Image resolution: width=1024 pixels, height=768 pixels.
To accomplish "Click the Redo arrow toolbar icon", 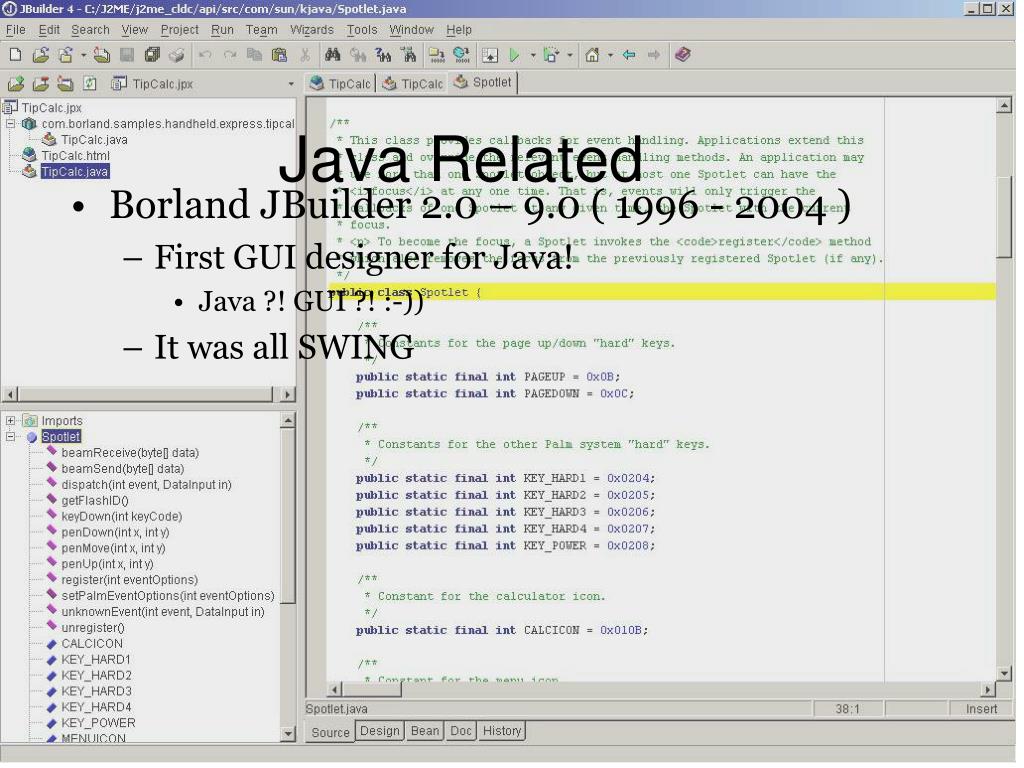I will pyautogui.click(x=230, y=56).
